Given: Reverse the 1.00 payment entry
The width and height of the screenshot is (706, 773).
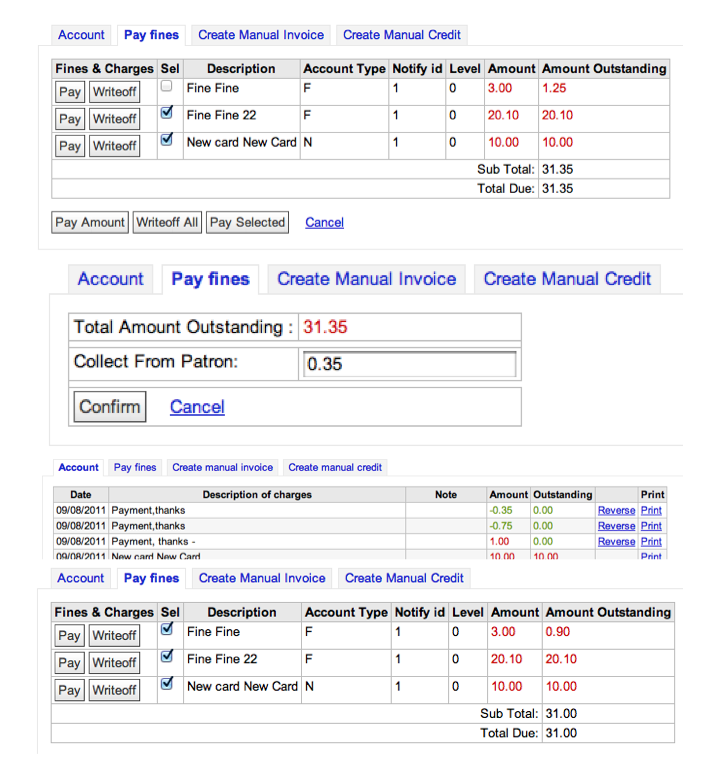Looking at the screenshot, I should tap(616, 542).
